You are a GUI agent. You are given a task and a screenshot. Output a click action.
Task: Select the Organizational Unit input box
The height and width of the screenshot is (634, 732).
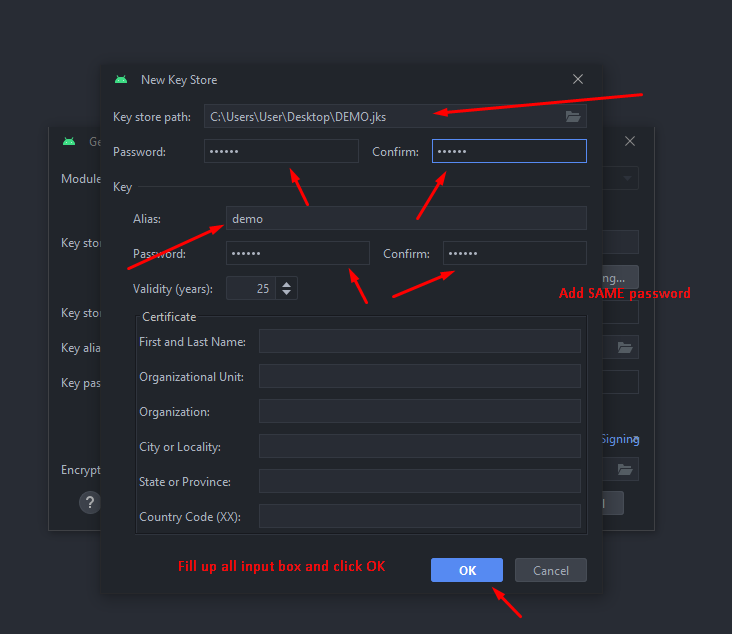(419, 377)
